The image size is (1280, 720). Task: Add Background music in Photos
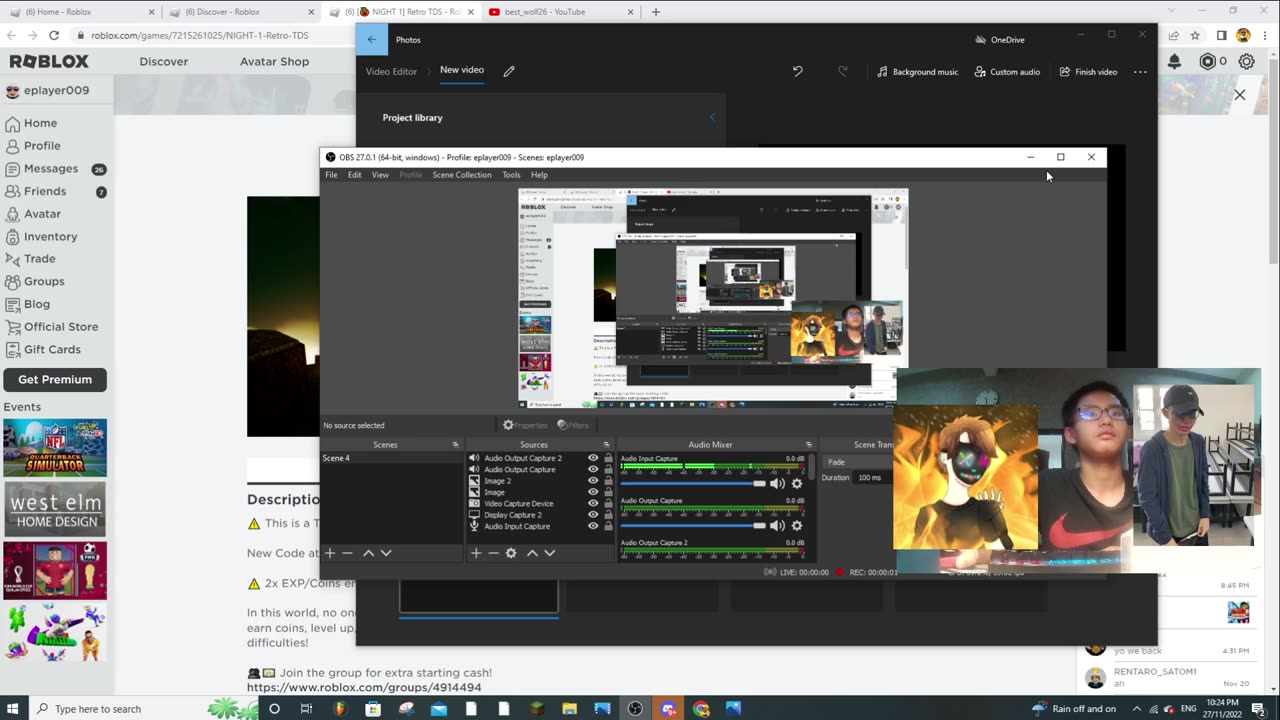pos(917,72)
